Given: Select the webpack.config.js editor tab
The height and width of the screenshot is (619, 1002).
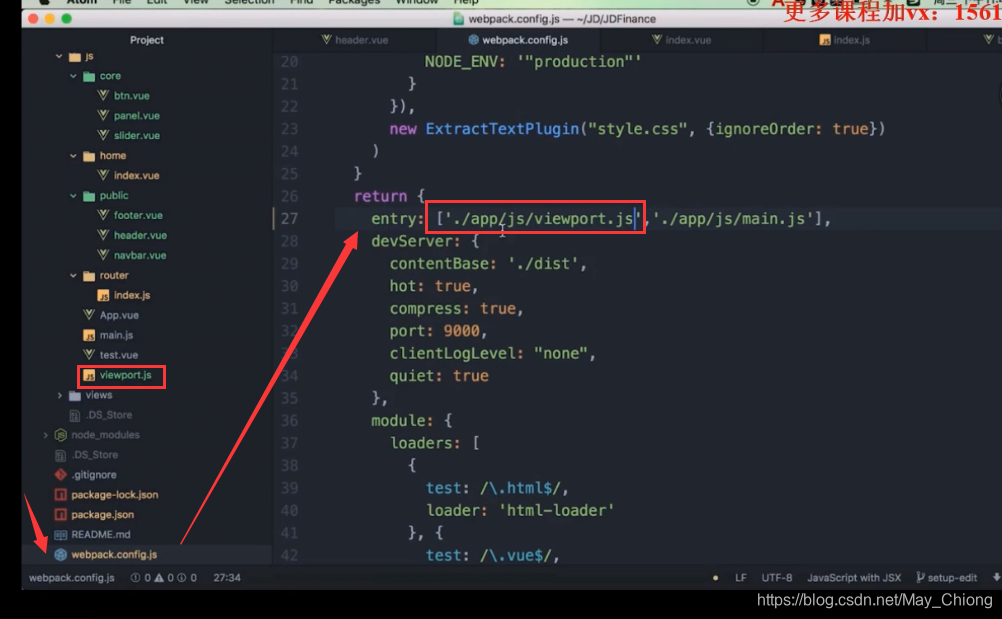Looking at the screenshot, I should (x=518, y=40).
